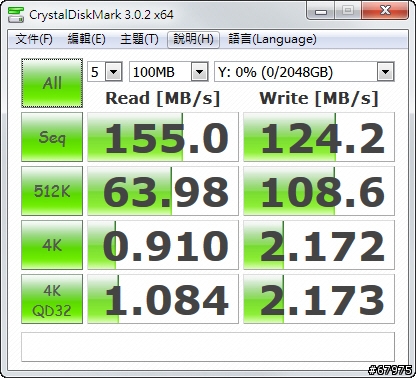Expand the test count dropdown showing 5
Viewport: 416px width, 378px height.
point(113,72)
